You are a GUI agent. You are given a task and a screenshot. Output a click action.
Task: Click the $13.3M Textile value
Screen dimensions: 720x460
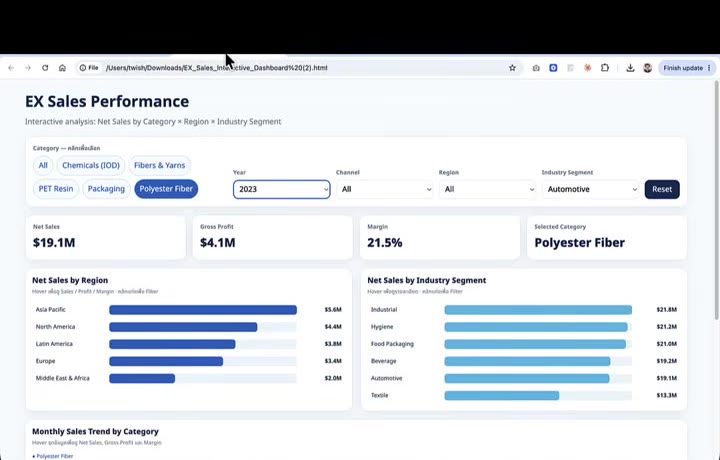coord(666,395)
